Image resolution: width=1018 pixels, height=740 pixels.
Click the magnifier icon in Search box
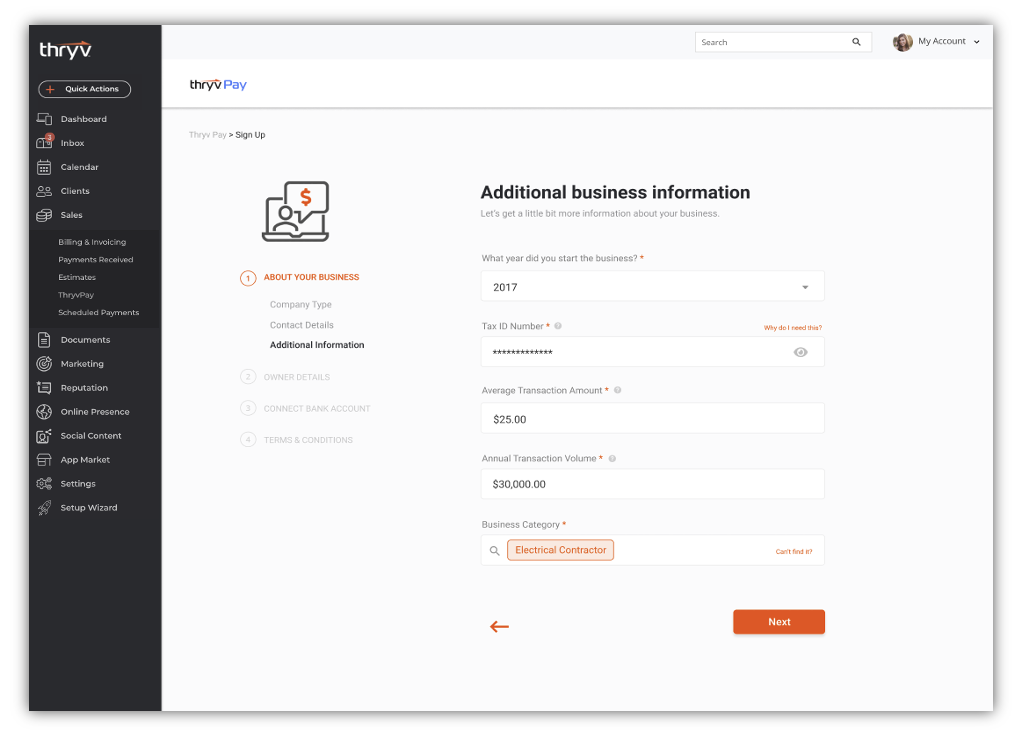[x=856, y=42]
